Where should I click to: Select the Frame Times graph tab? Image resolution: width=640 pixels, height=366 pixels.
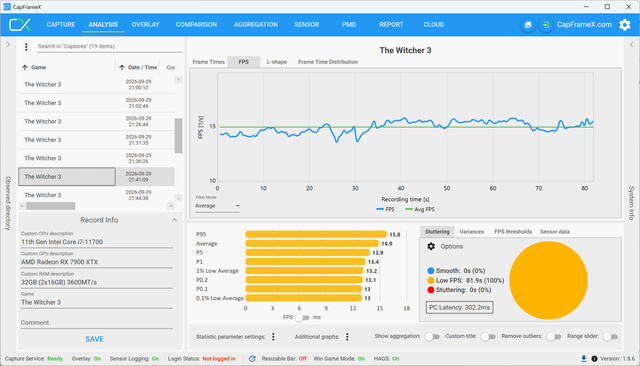pyautogui.click(x=209, y=62)
